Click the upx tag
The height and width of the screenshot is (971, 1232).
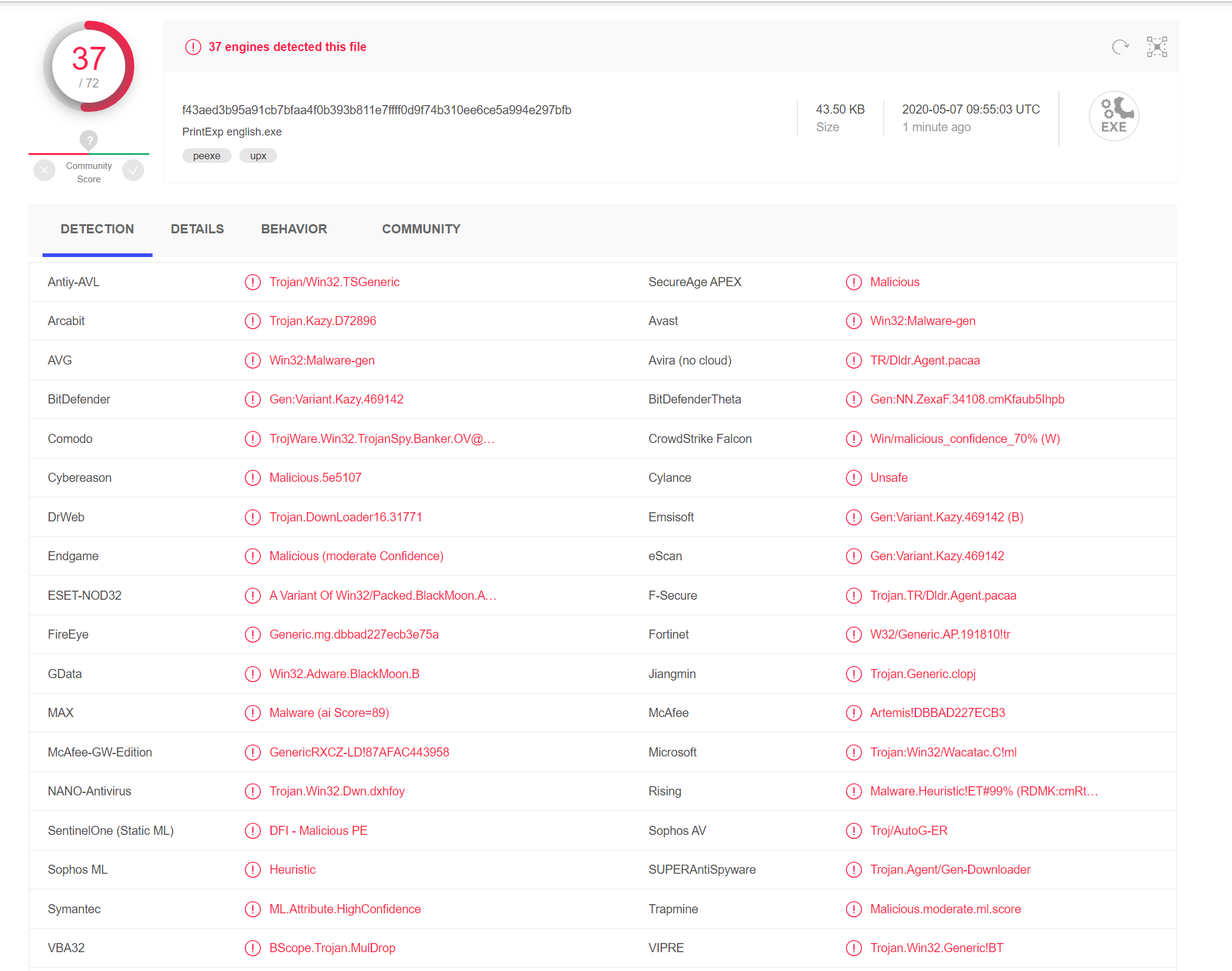(258, 156)
